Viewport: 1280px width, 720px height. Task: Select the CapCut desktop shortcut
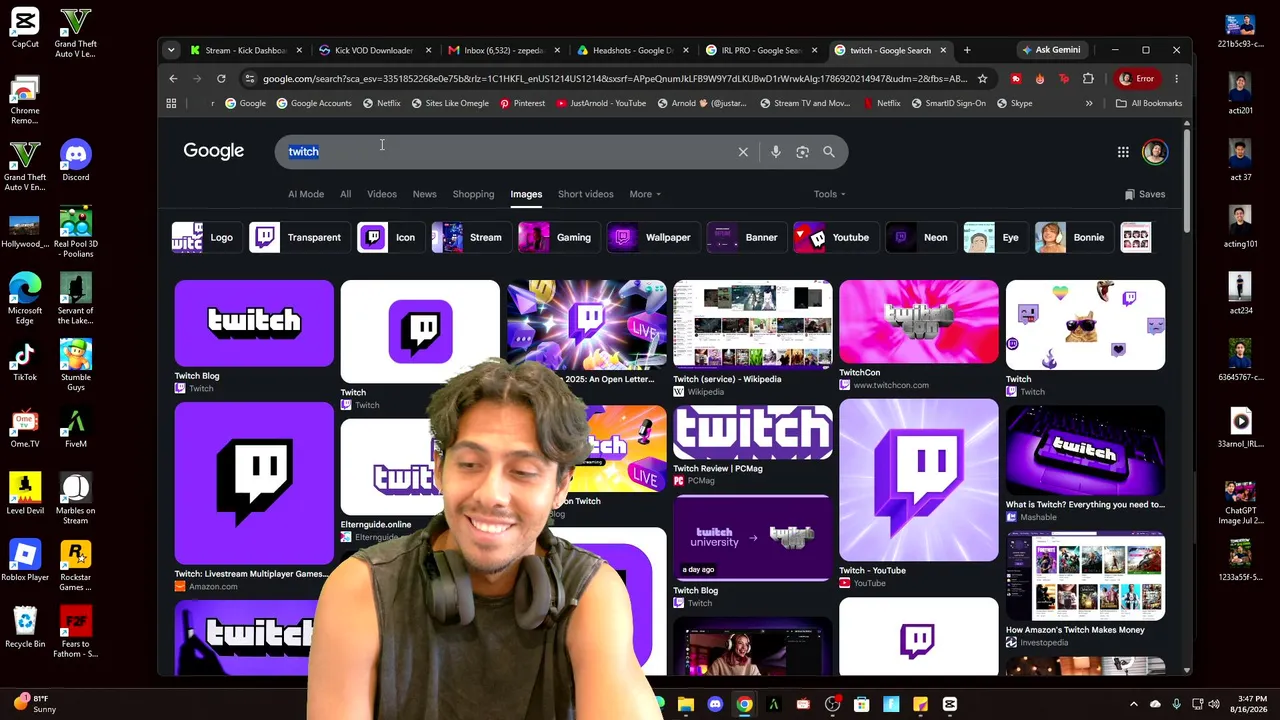point(25,28)
